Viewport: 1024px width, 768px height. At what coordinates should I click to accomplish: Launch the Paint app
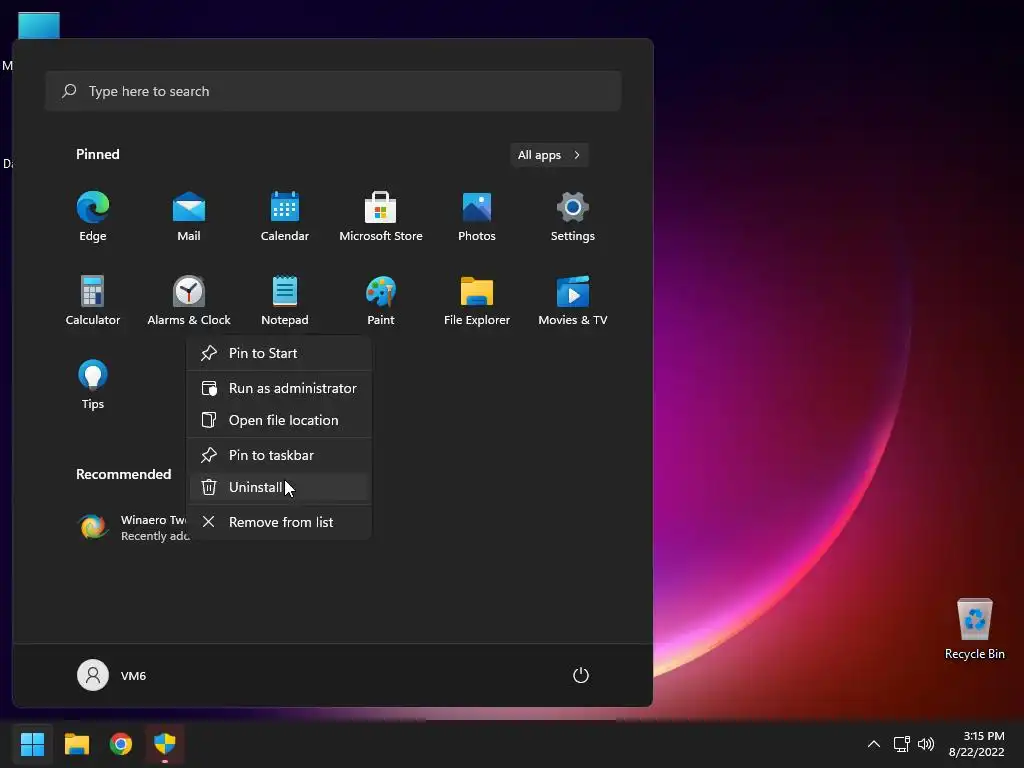381,300
